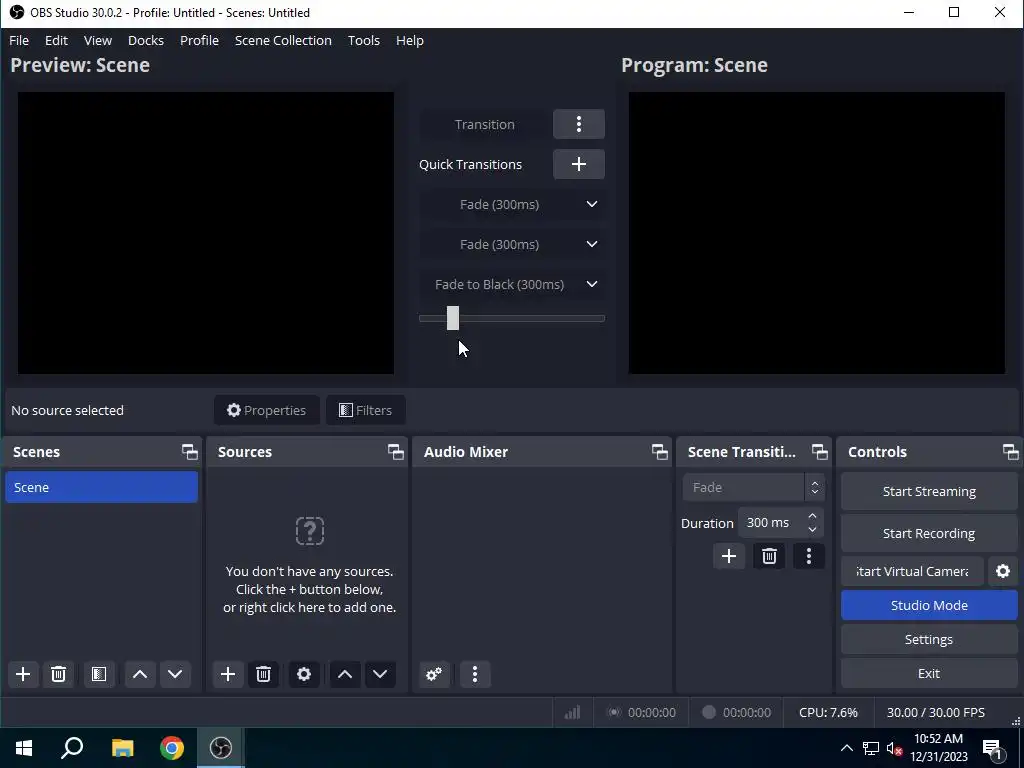Undock the Scenes panel

(189, 451)
